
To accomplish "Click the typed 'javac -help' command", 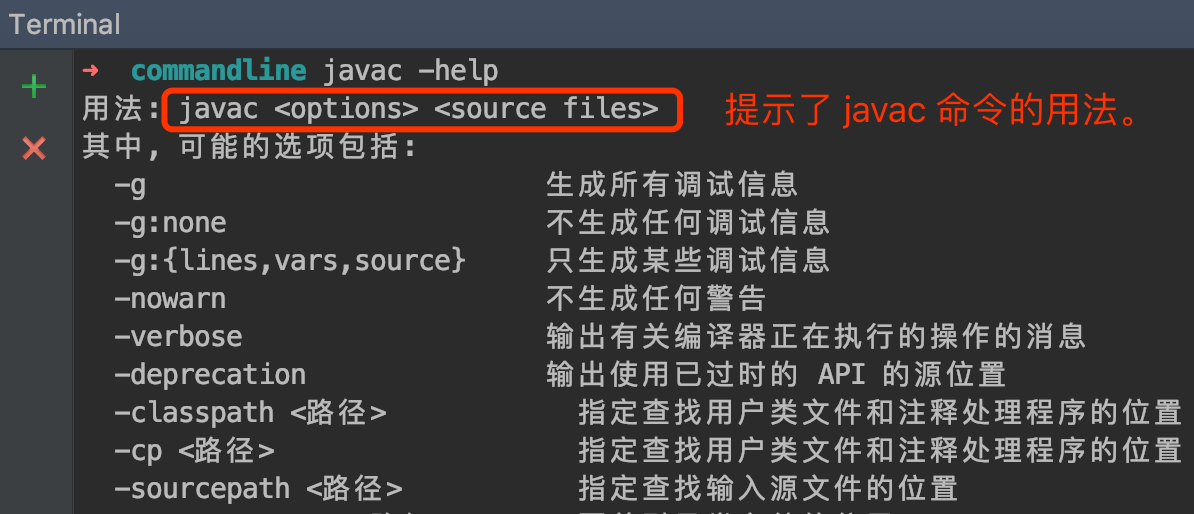I will pos(410,71).
